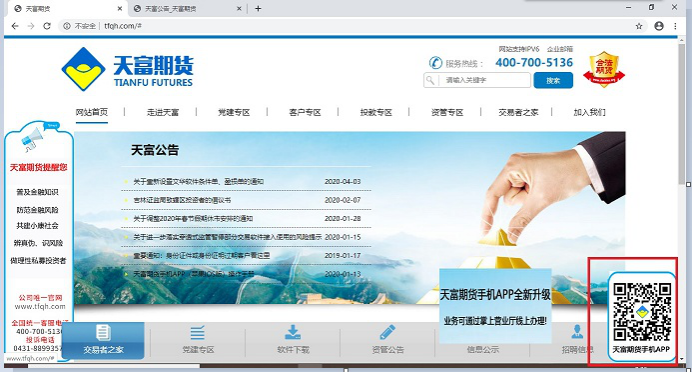Screen dimensions: 693x372
Task: Open the 客户专区 nav item
Action: pyautogui.click(x=305, y=113)
